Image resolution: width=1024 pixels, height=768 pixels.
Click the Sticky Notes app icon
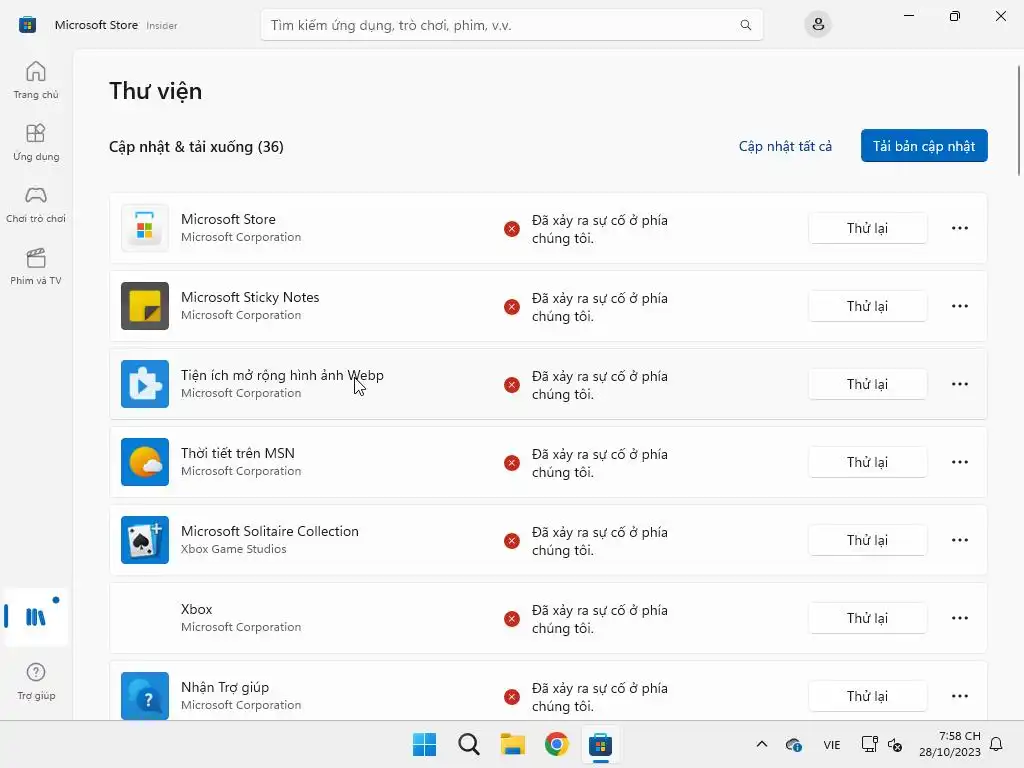[x=145, y=306]
